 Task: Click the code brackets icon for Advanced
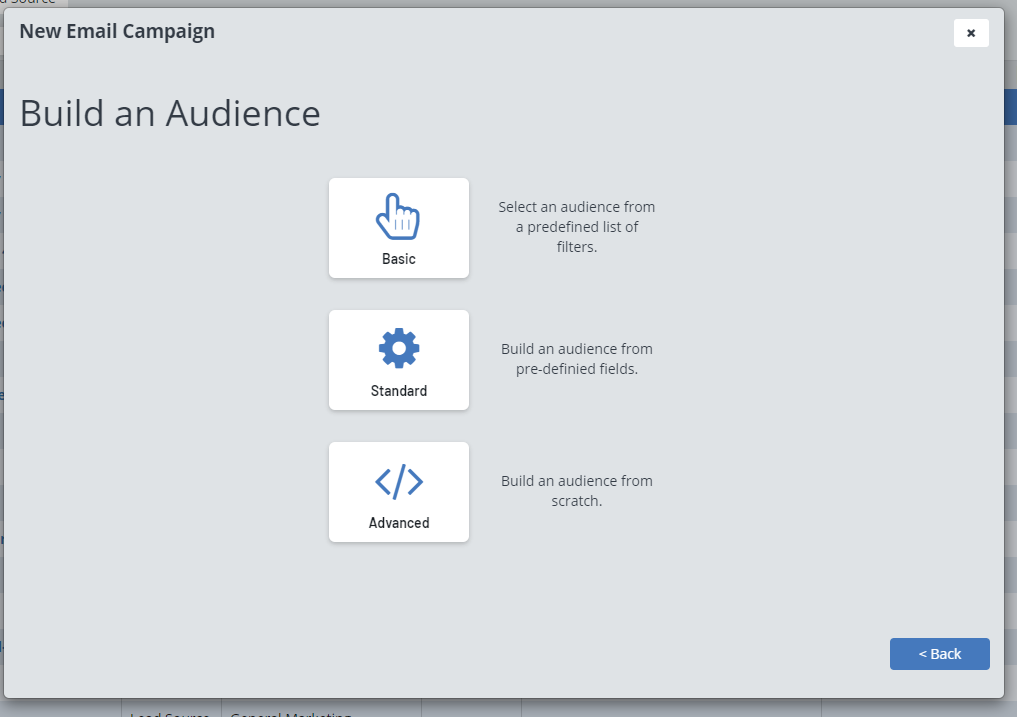(398, 482)
